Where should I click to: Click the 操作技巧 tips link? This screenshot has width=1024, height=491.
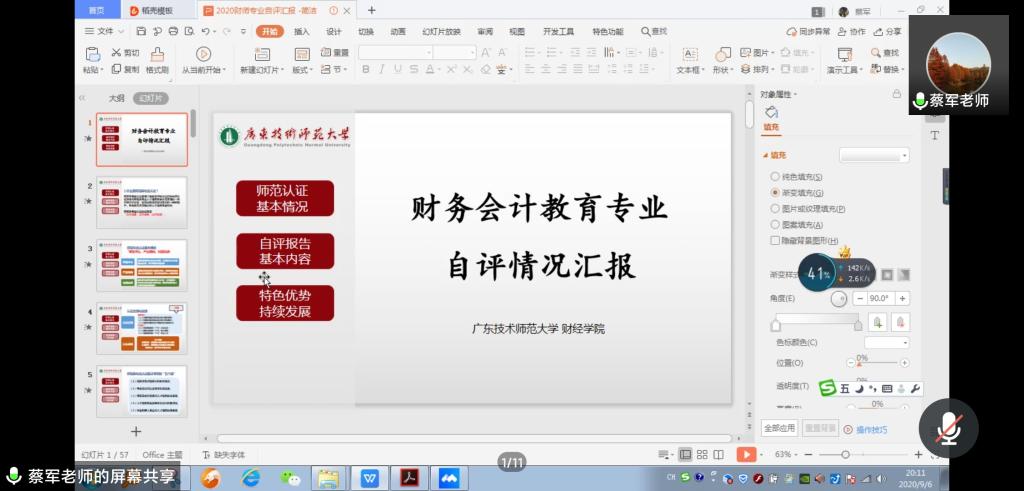[x=869, y=429]
